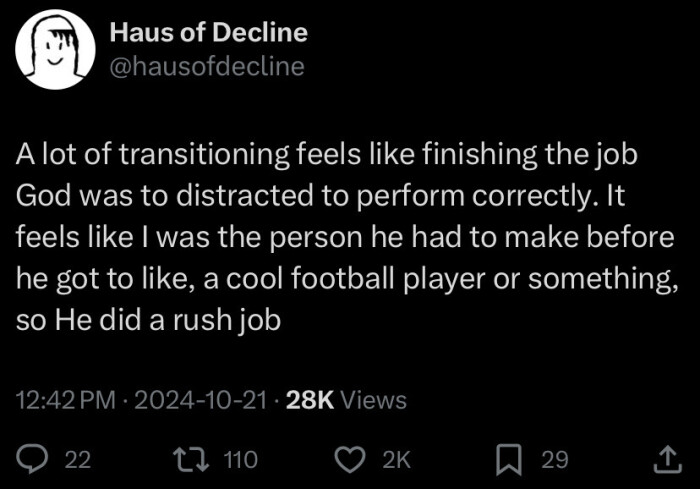Screen dimensions: 700x489
Task: Like the tweet with the heart icon
Action: 349,459
